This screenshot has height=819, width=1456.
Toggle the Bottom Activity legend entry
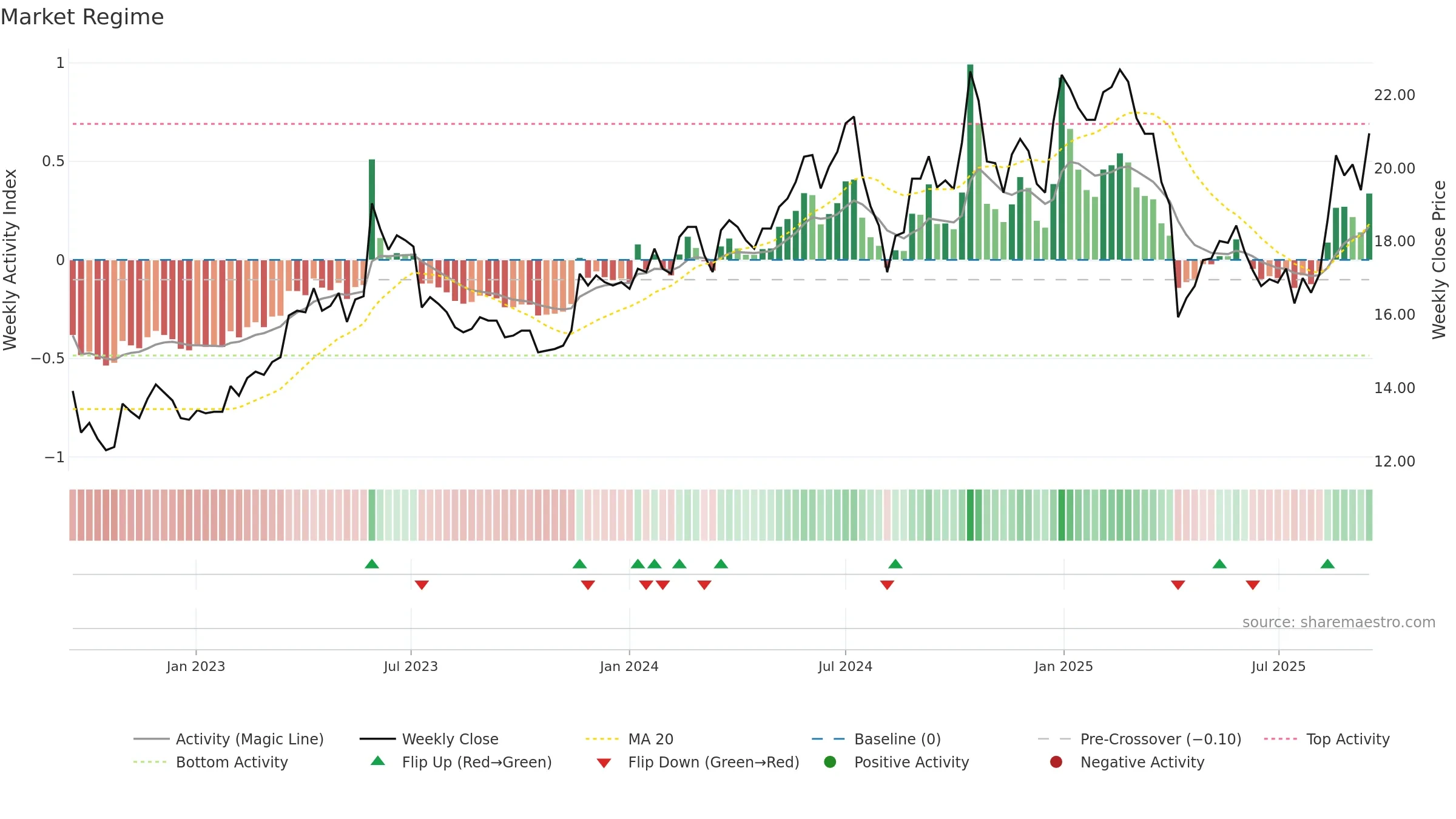[x=211, y=762]
